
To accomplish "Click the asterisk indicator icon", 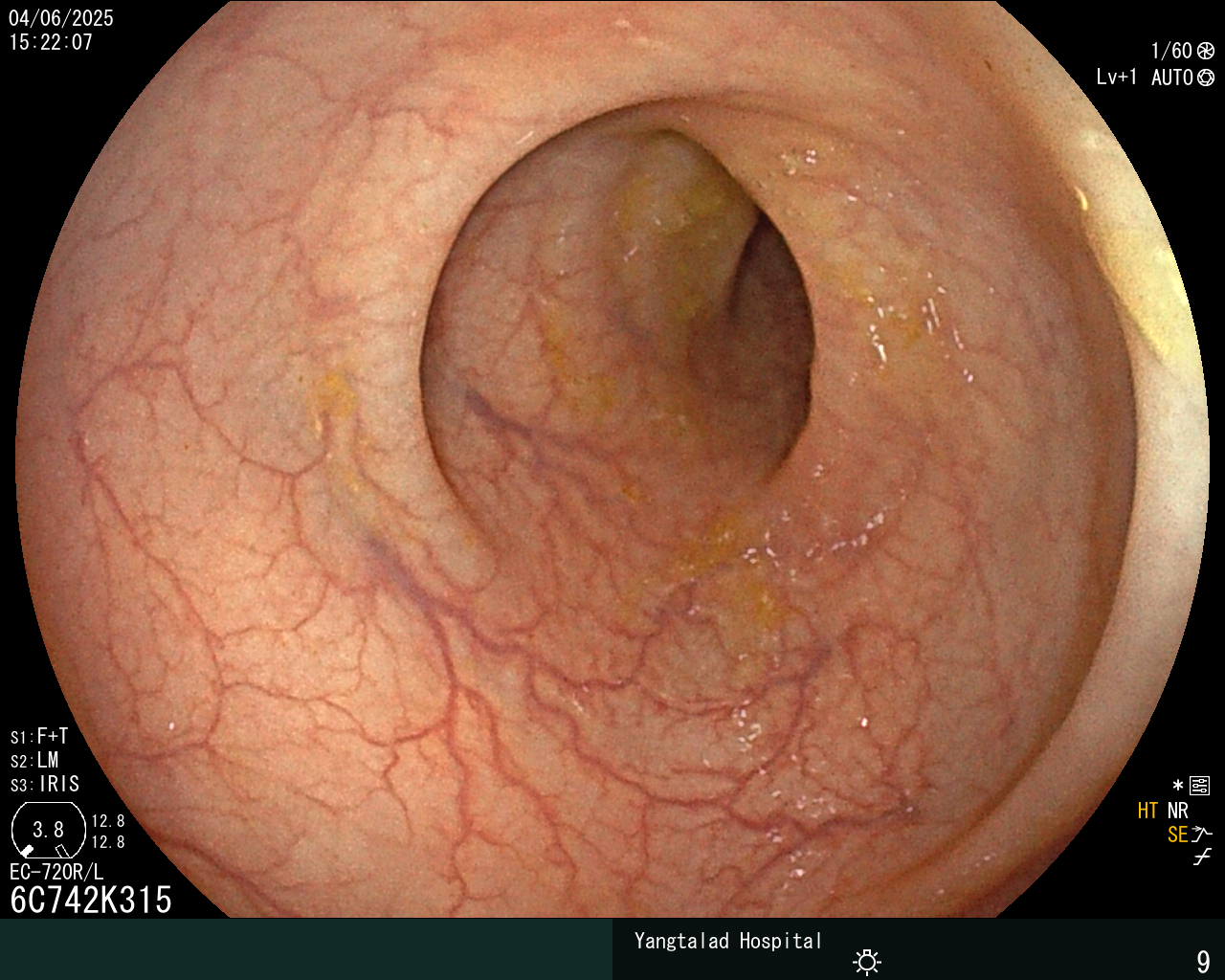I will point(1178,786).
